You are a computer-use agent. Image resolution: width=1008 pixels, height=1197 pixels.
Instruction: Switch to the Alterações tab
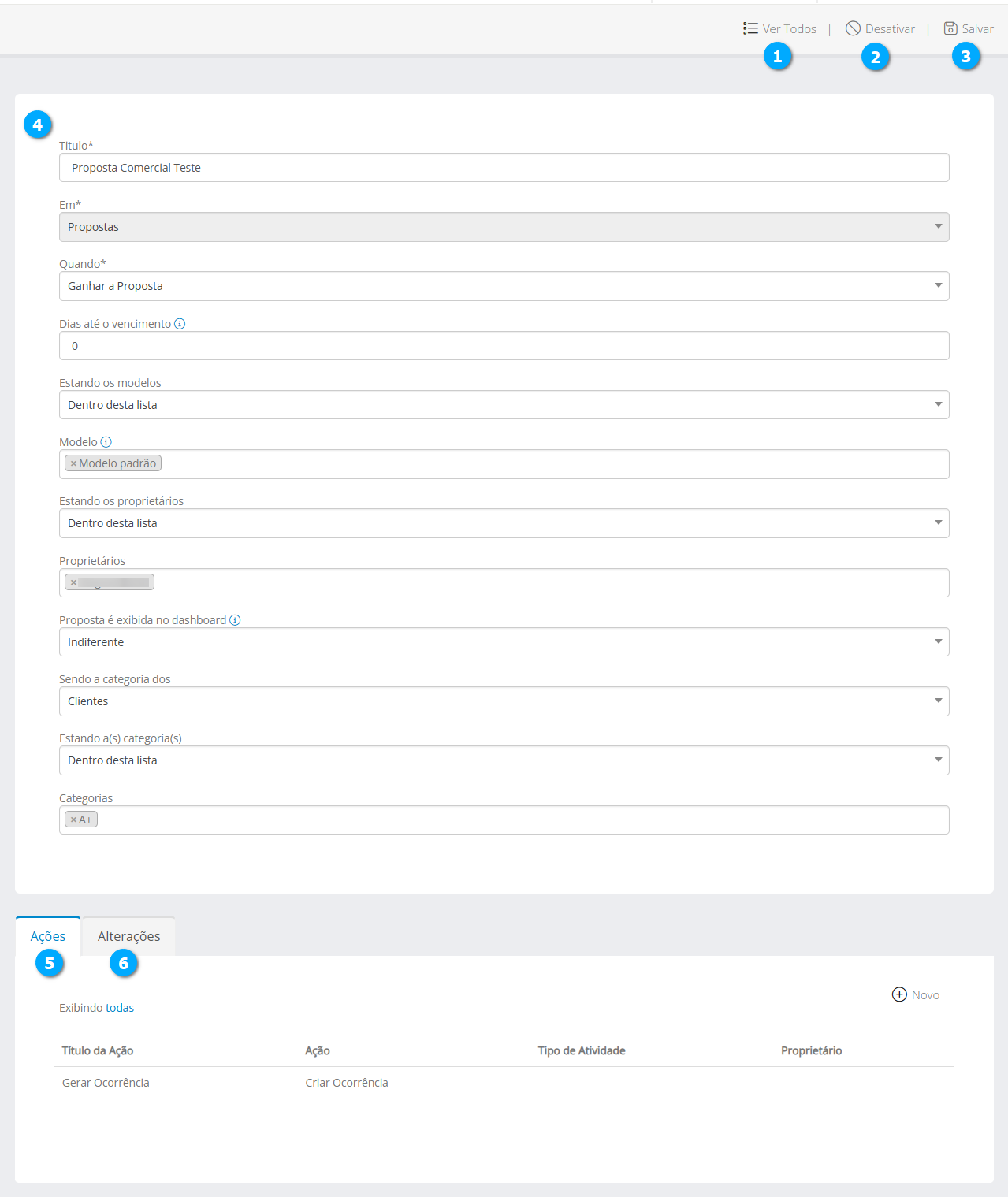coord(128,936)
